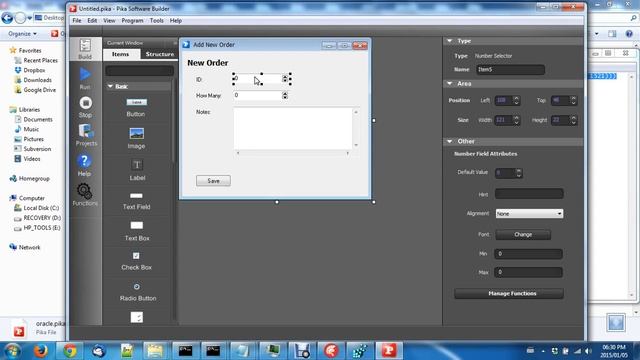Image resolution: width=640 pixels, height=360 pixels.
Task: Click the items search field
Action: (140, 71)
